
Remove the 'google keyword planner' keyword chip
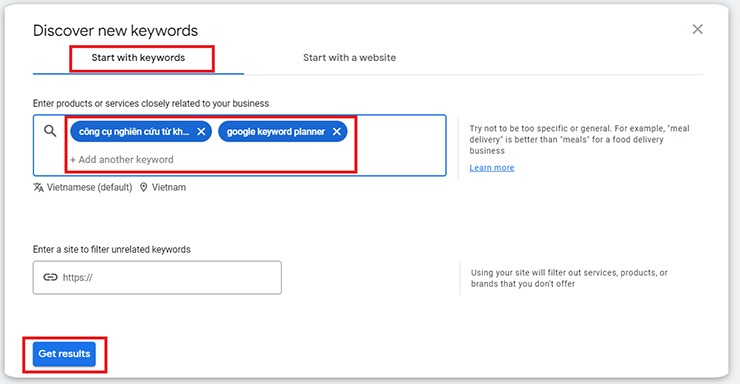click(x=336, y=132)
